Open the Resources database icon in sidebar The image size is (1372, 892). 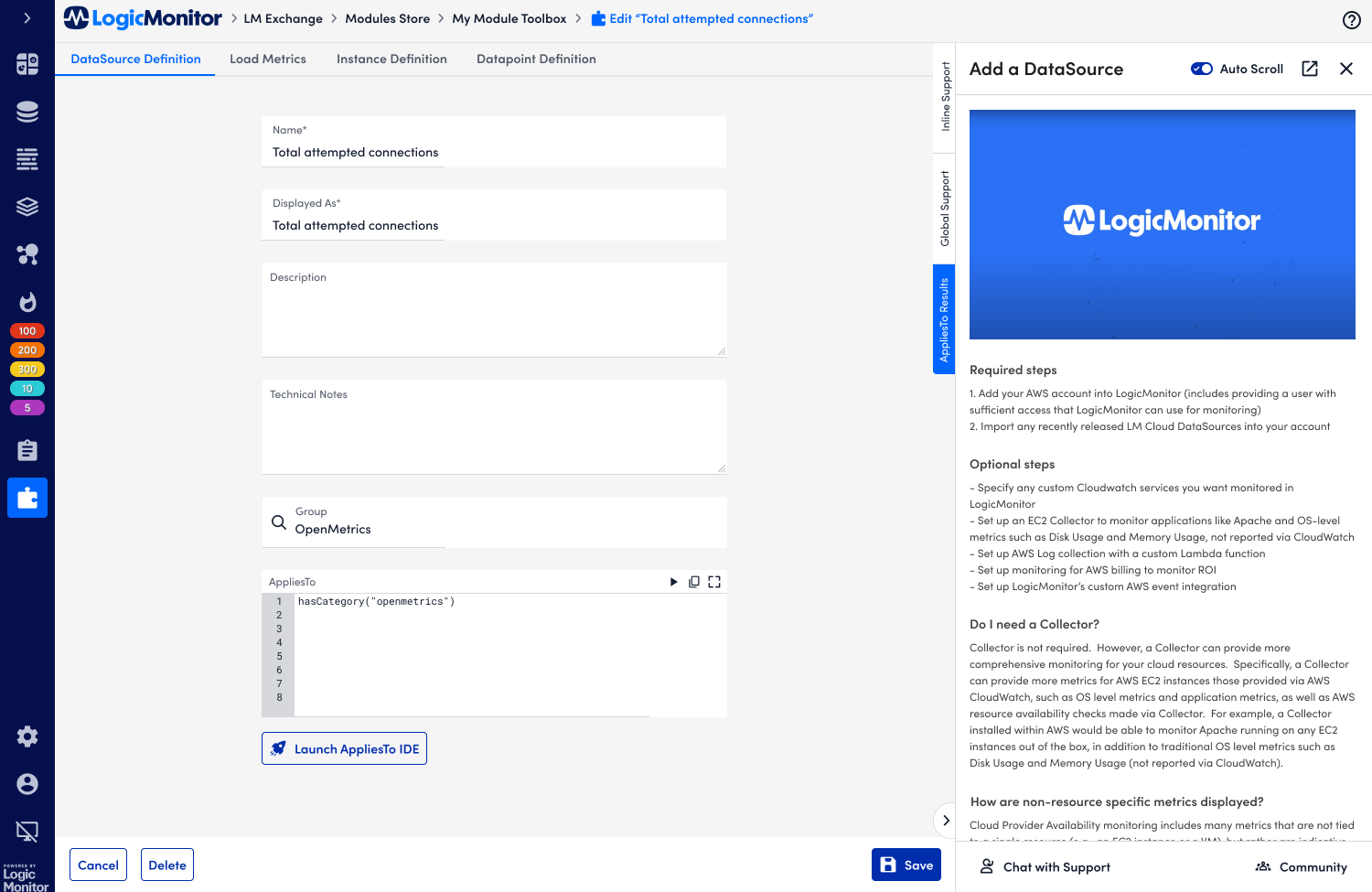pos(27,112)
